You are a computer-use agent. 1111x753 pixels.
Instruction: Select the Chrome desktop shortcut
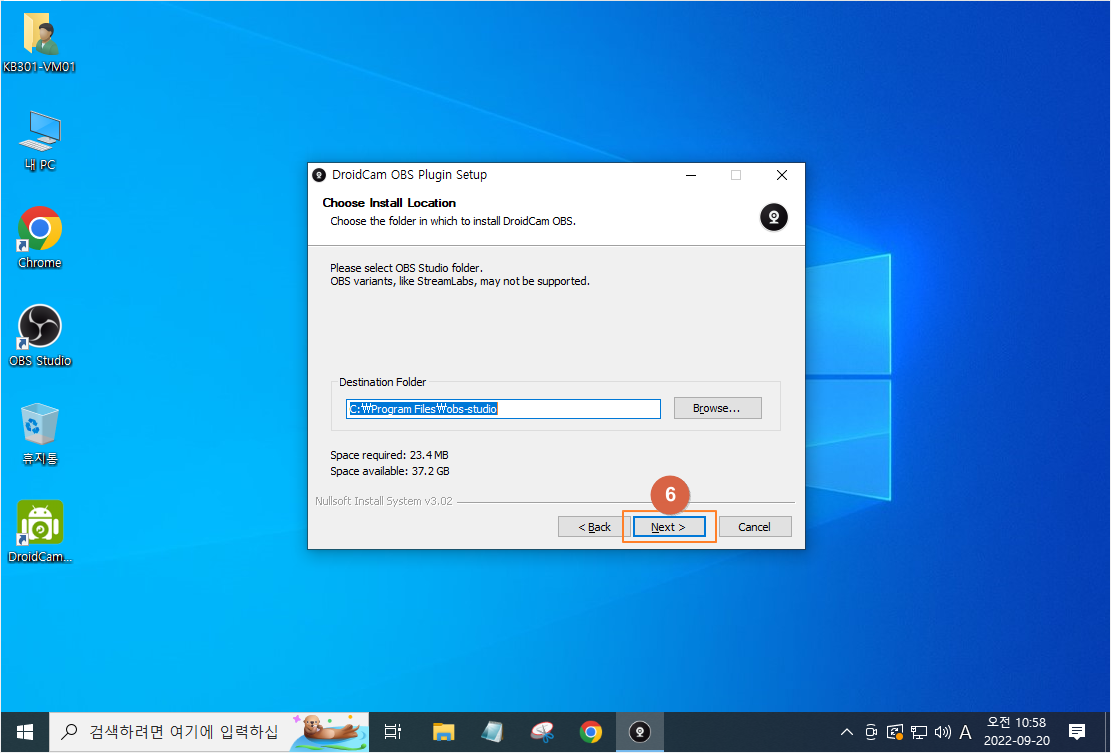point(40,238)
